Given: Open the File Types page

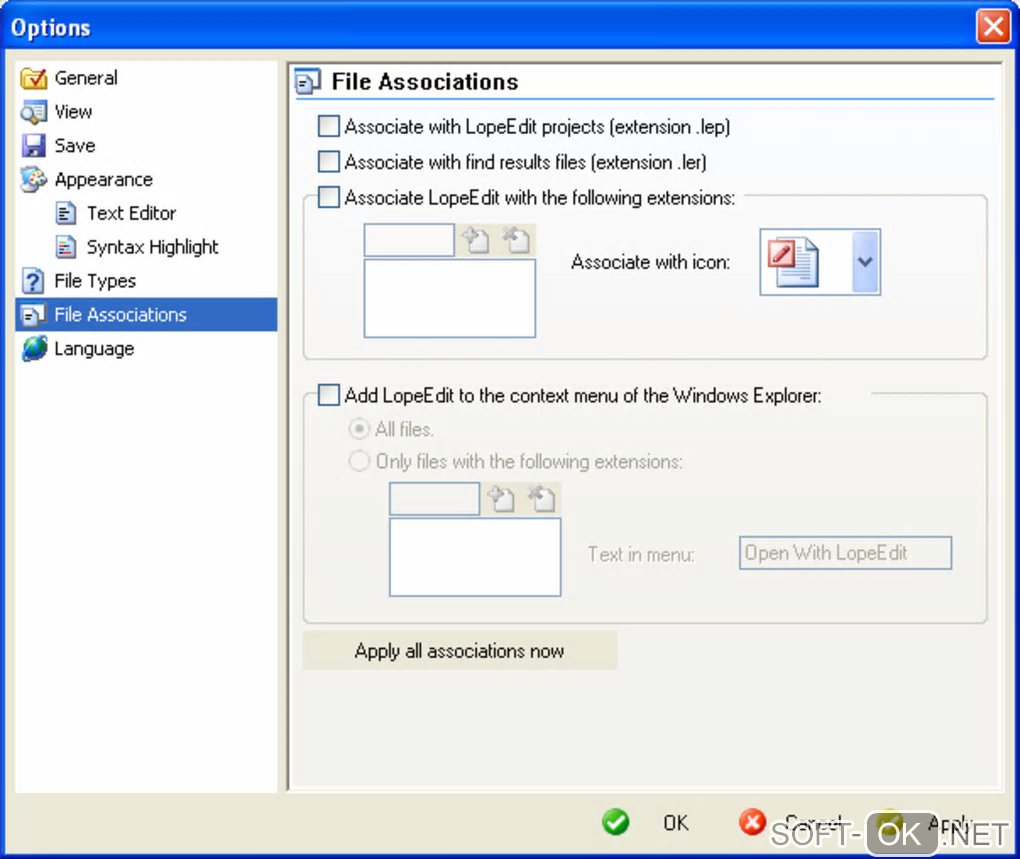Looking at the screenshot, I should 95,281.
